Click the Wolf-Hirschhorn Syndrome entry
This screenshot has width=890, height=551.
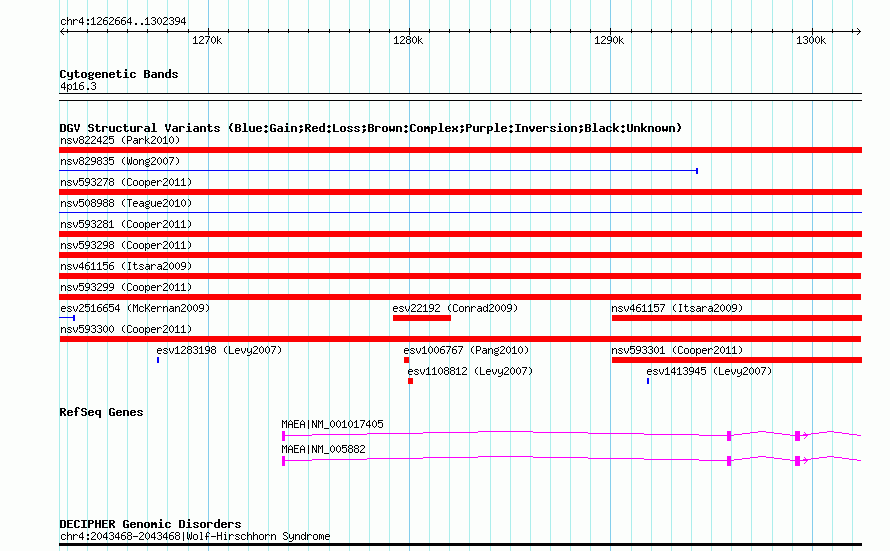point(195,536)
